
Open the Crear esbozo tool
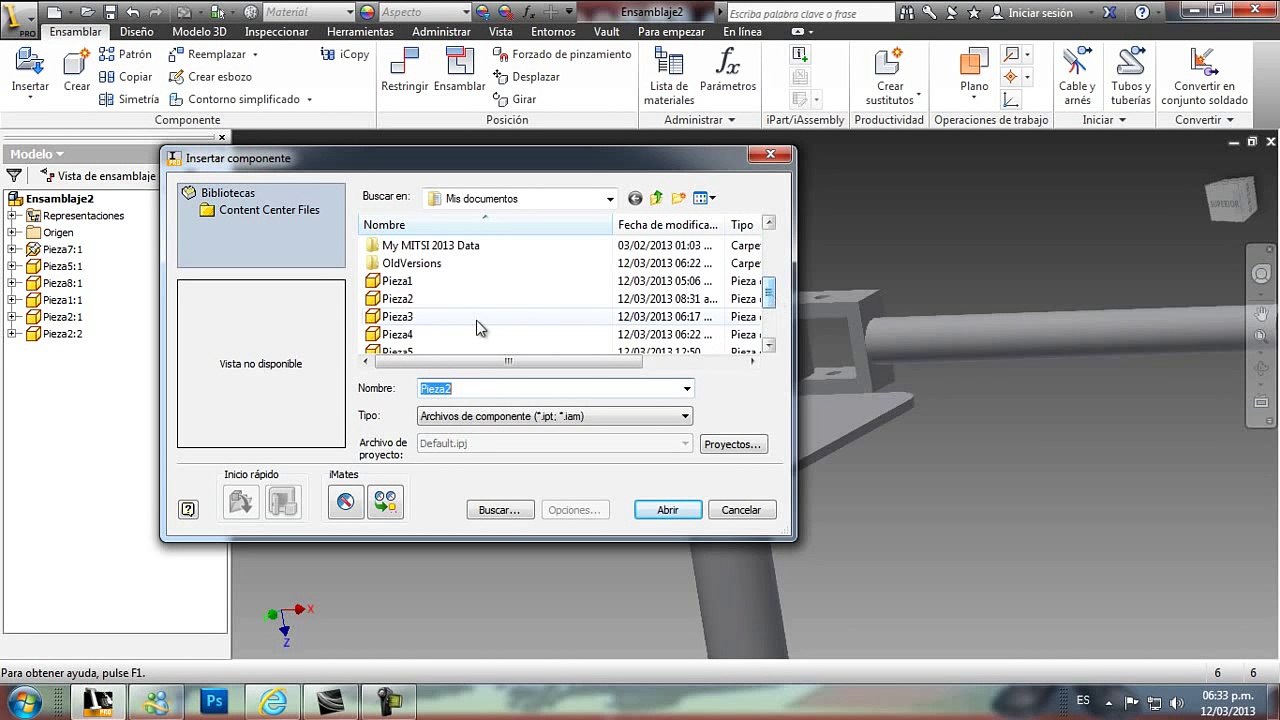210,77
